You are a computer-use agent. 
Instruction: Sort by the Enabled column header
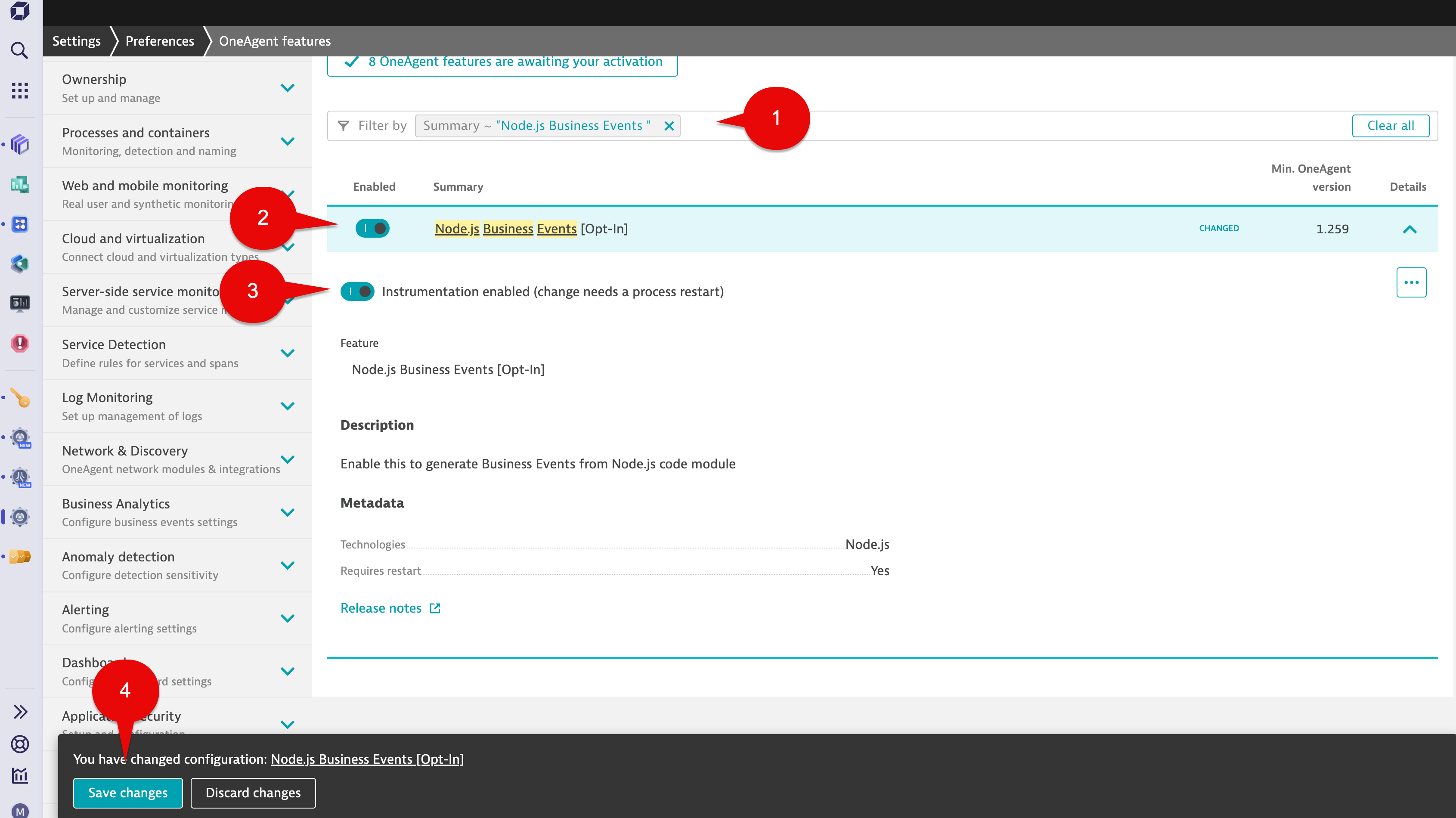[374, 186]
